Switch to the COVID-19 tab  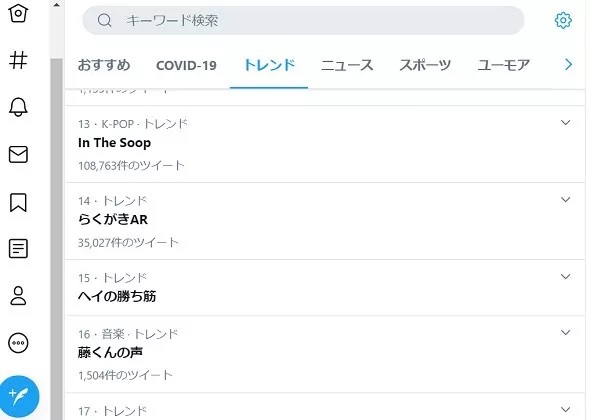click(x=186, y=65)
